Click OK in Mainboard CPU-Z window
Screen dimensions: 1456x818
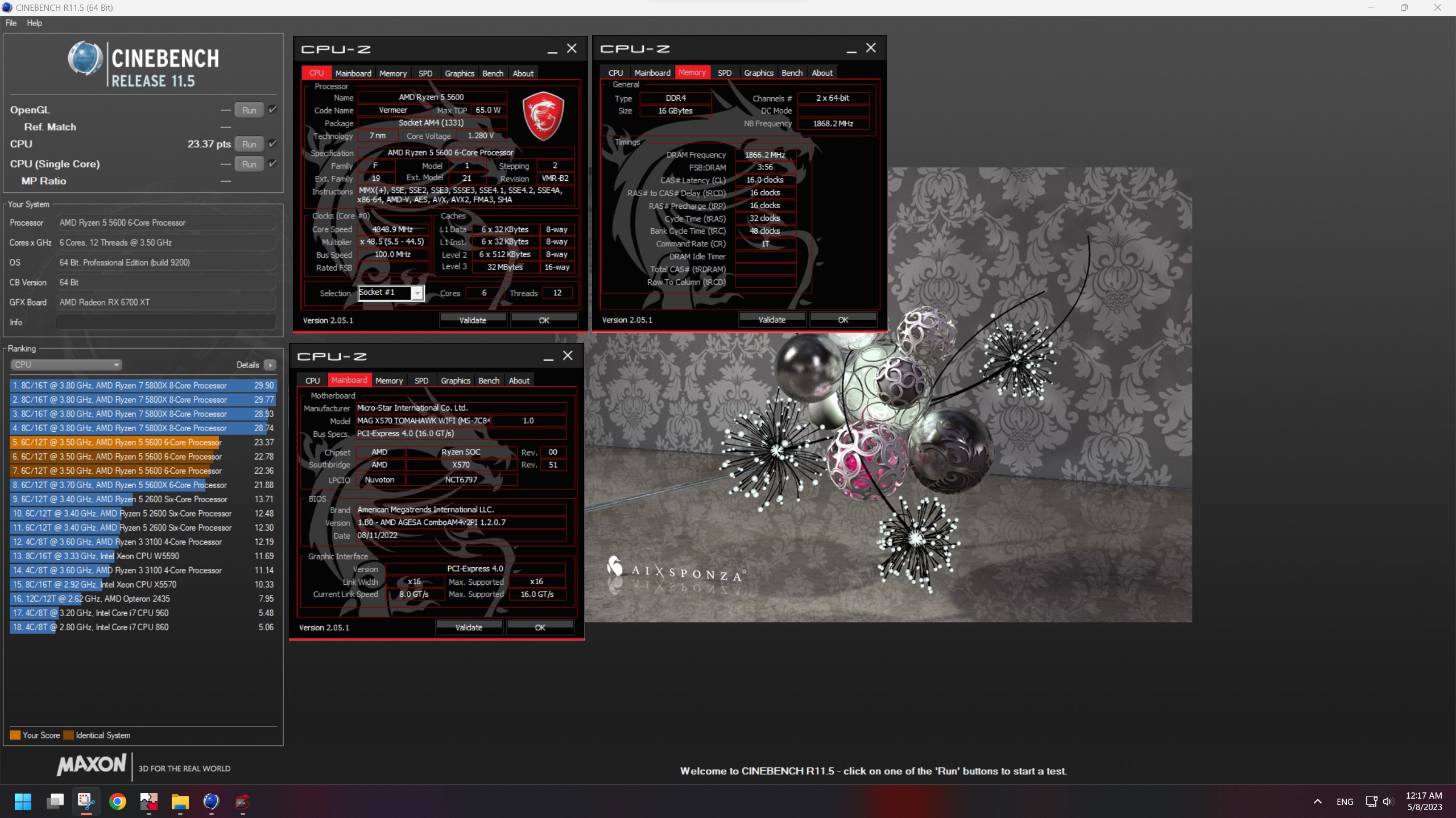tap(540, 627)
